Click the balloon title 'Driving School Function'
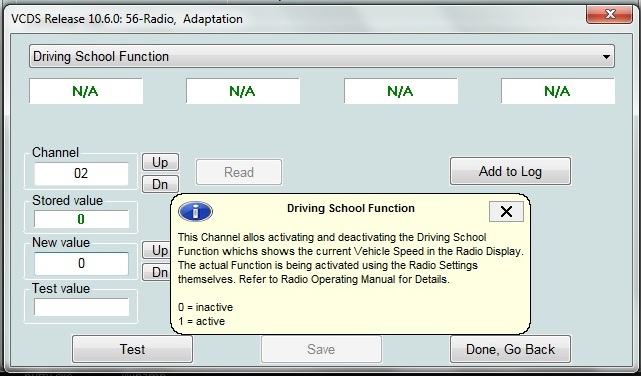 (351, 208)
